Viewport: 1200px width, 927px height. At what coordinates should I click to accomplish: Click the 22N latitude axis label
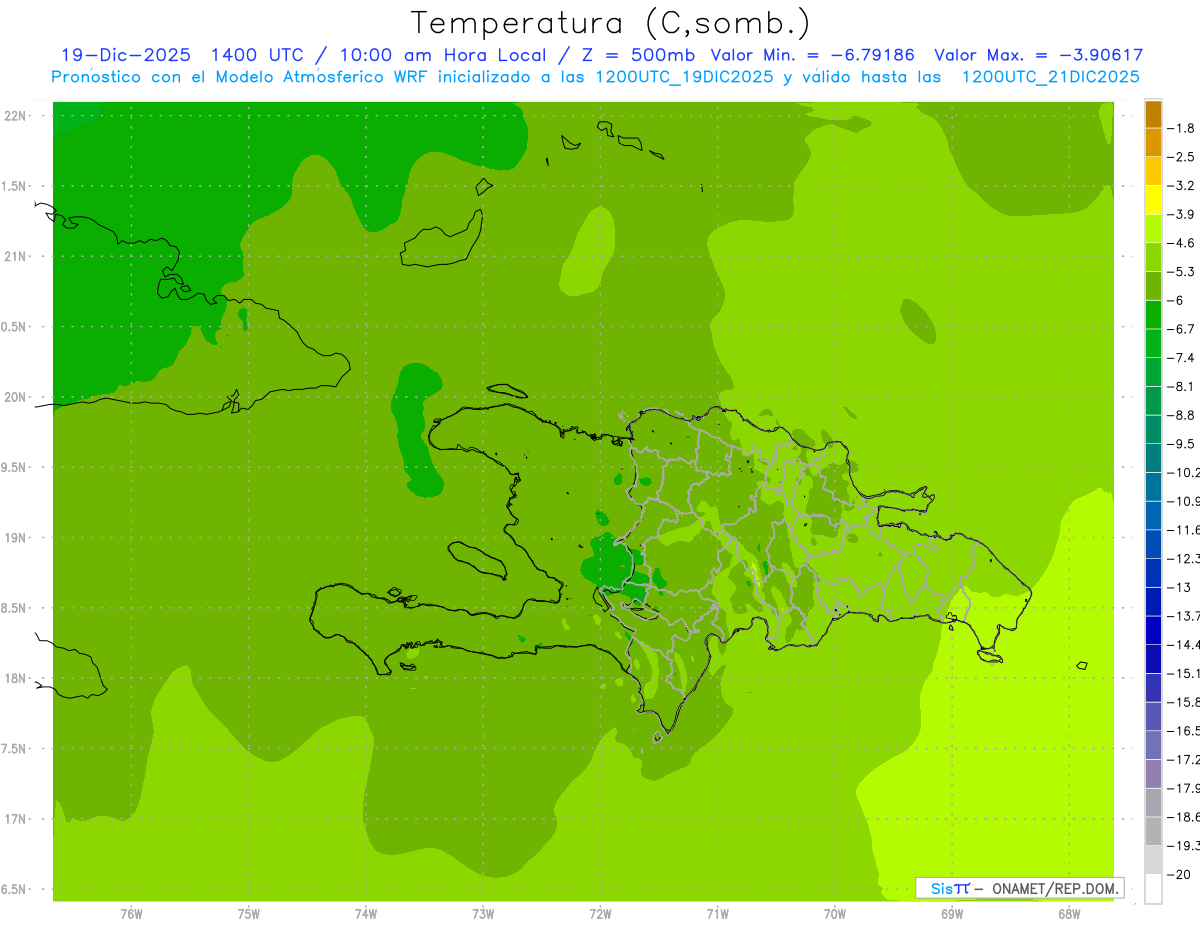[17, 116]
